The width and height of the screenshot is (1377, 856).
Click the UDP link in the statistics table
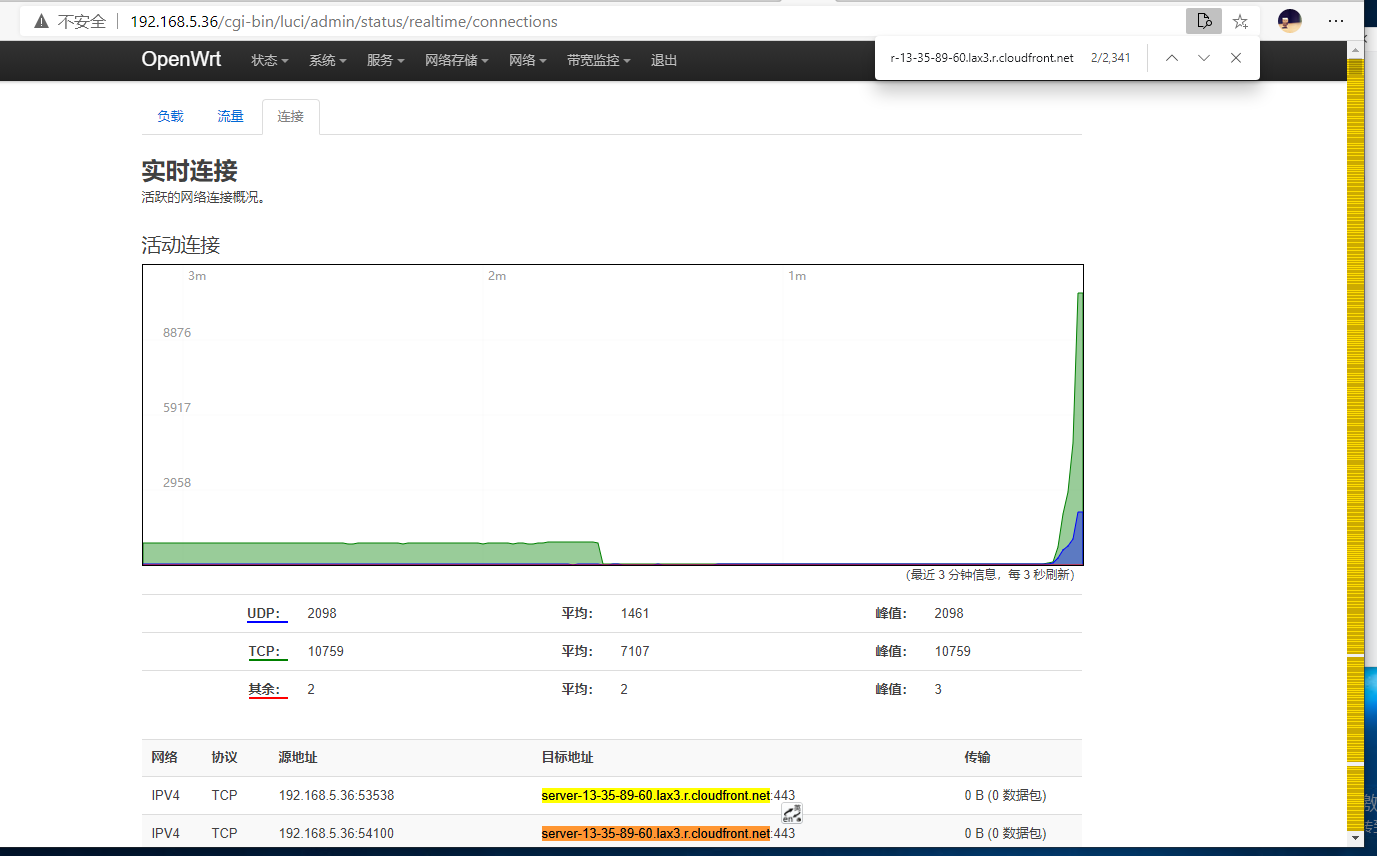tap(266, 613)
